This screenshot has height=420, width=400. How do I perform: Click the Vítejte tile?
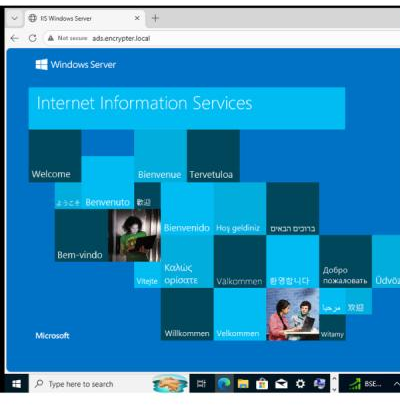pyautogui.click(x=147, y=275)
